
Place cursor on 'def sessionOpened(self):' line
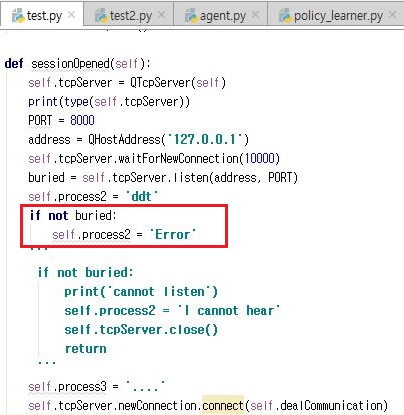pos(77,63)
